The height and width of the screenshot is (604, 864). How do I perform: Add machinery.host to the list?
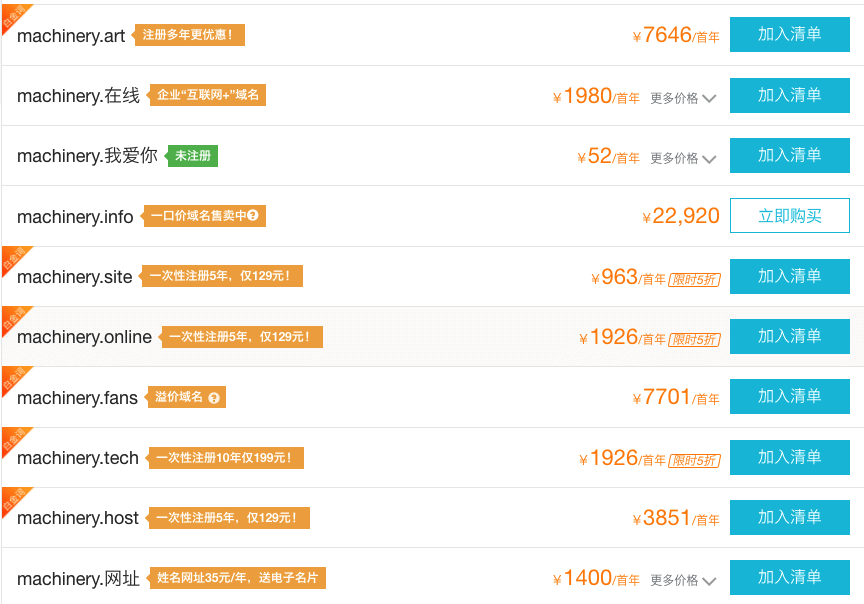pyautogui.click(x=790, y=517)
